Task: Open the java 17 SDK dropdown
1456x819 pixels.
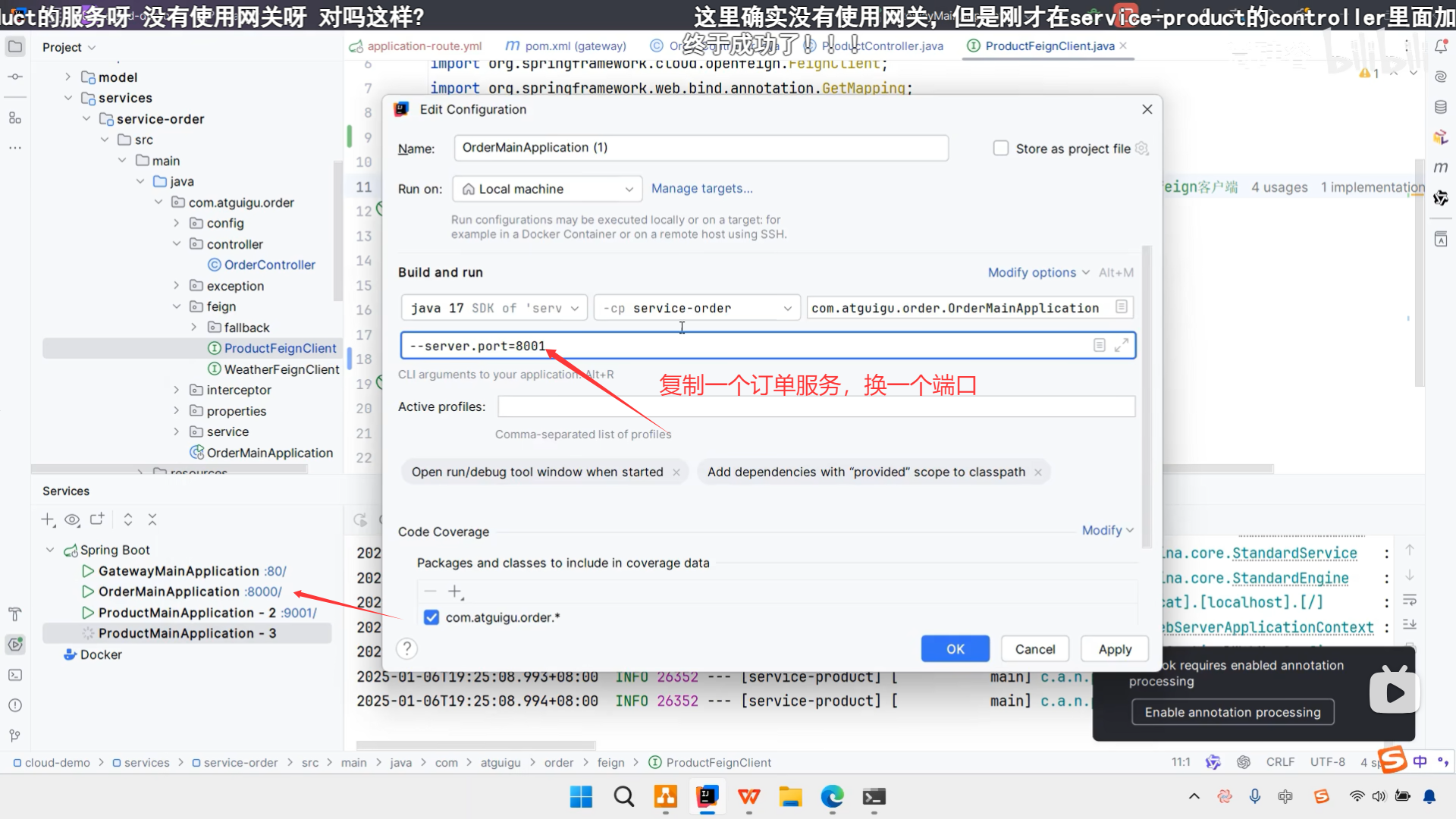Action: click(494, 309)
